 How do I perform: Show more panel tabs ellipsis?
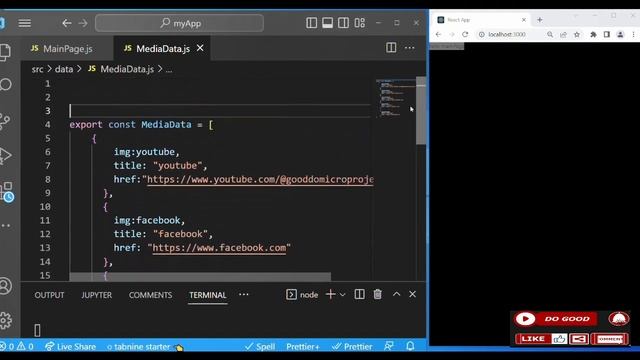click(x=244, y=295)
